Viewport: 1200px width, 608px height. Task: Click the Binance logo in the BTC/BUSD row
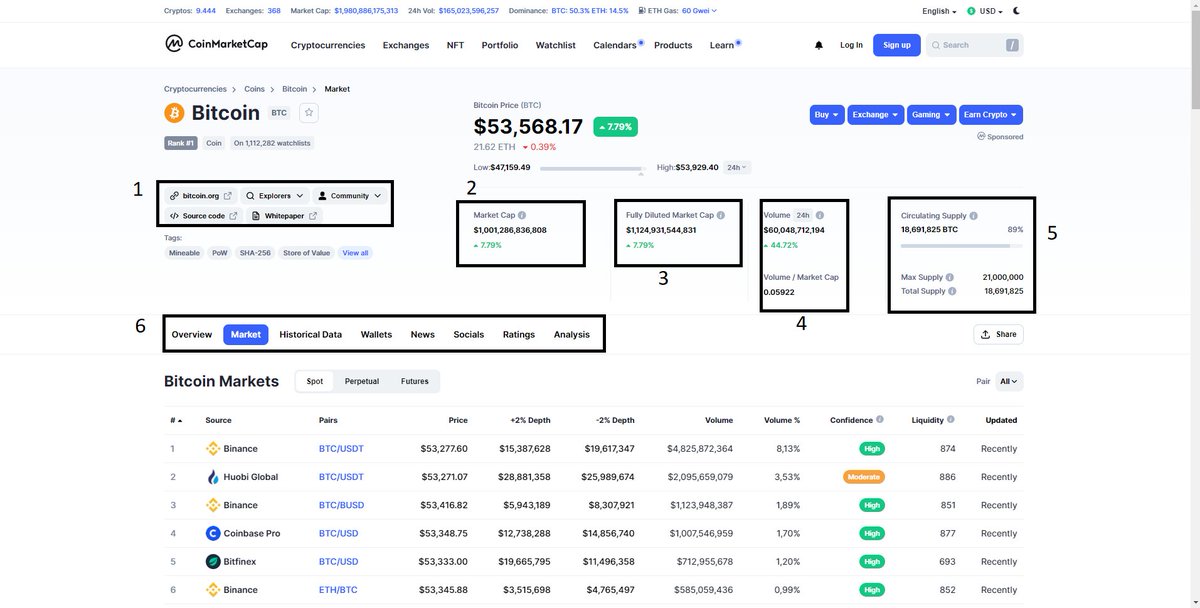pyautogui.click(x=213, y=505)
